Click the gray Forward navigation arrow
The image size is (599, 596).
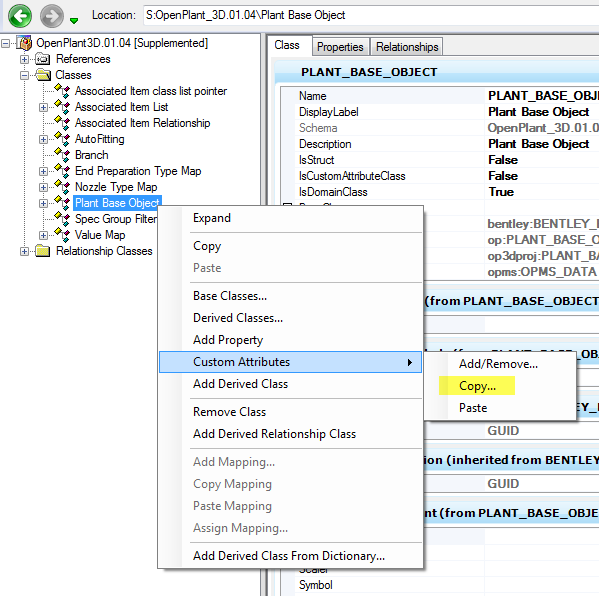pos(52,16)
